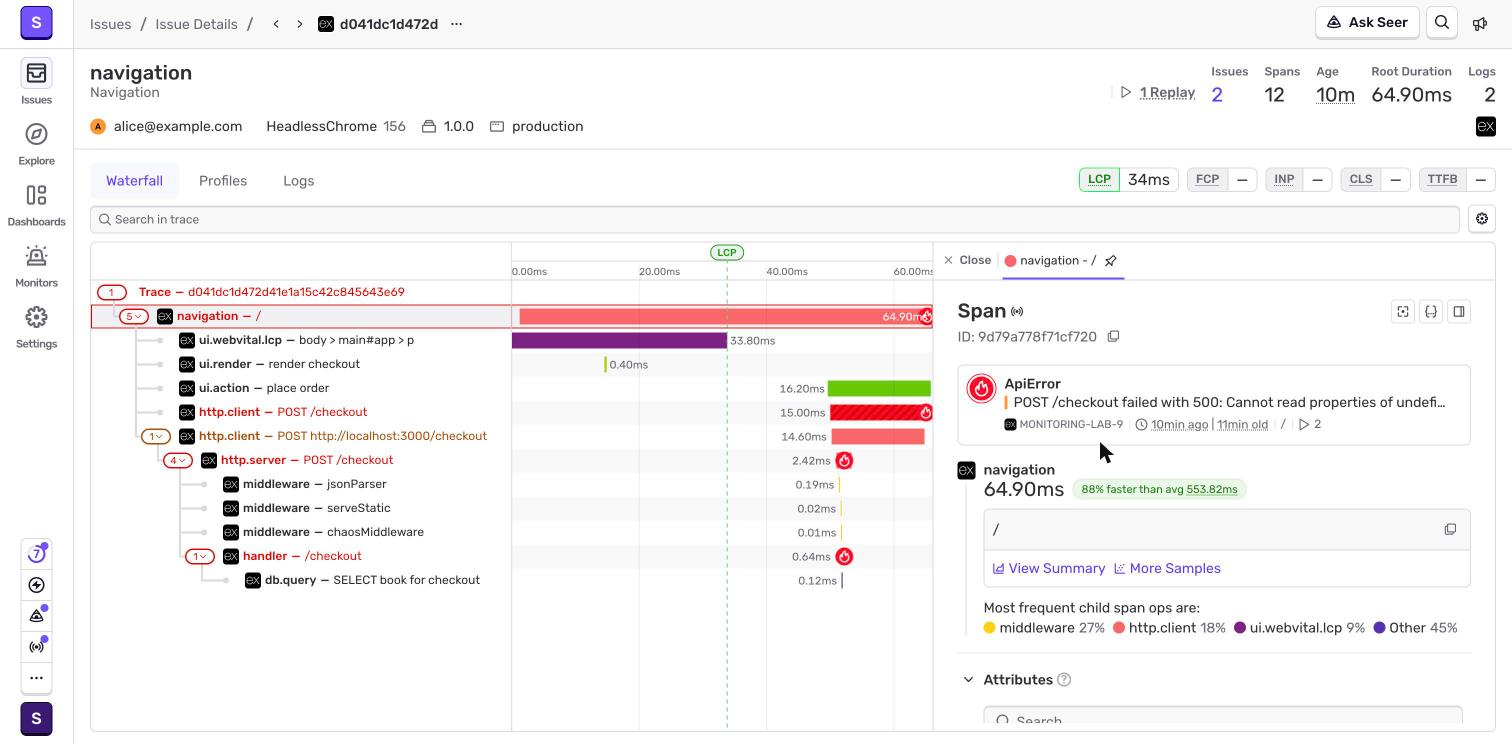The height and width of the screenshot is (744, 1512).
Task: Collapse http.client localhost checkout span children
Action: tap(155, 436)
